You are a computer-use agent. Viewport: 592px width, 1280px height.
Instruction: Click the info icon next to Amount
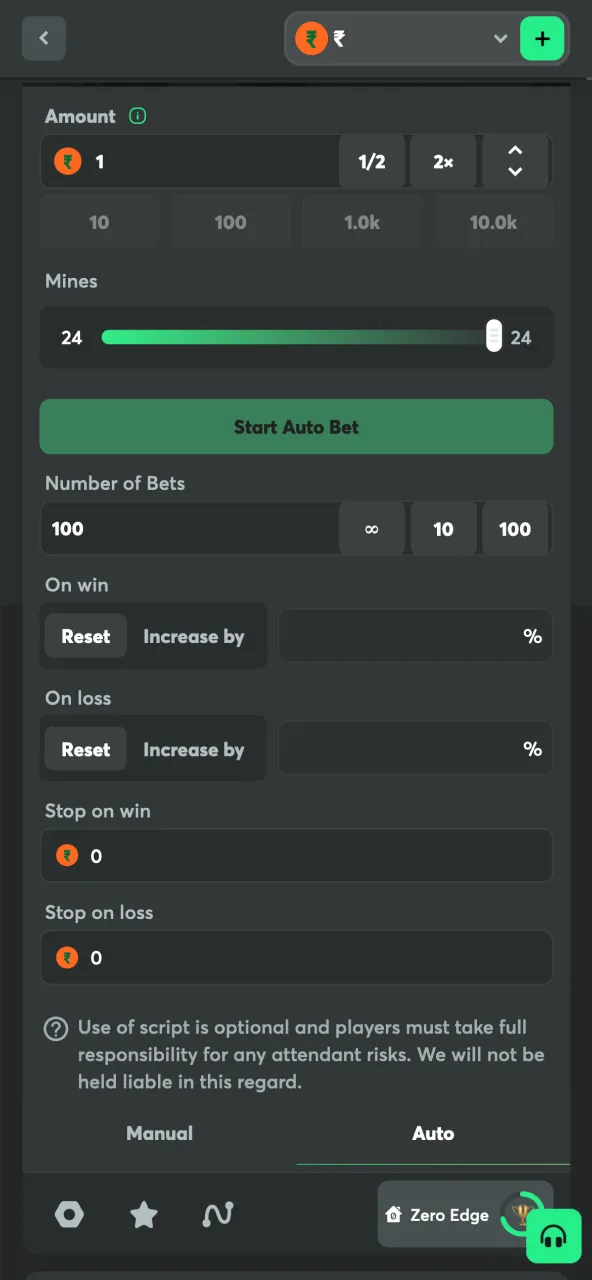(137, 116)
